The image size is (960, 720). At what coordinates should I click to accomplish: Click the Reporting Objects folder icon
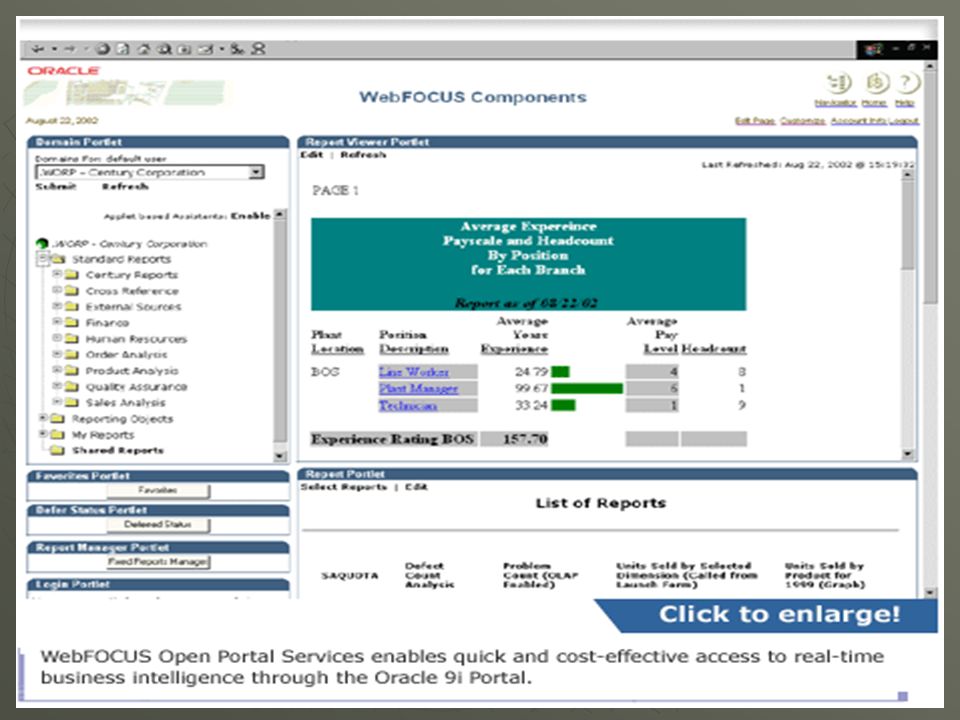coord(58,419)
